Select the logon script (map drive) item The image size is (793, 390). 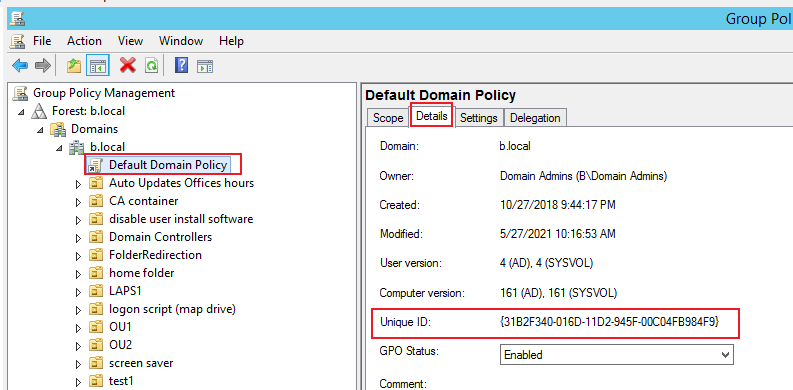pos(172,309)
